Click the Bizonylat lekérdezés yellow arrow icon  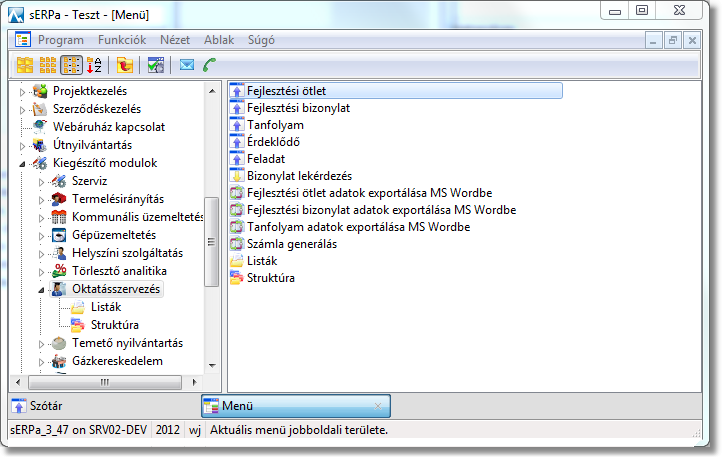pyautogui.click(x=237, y=176)
